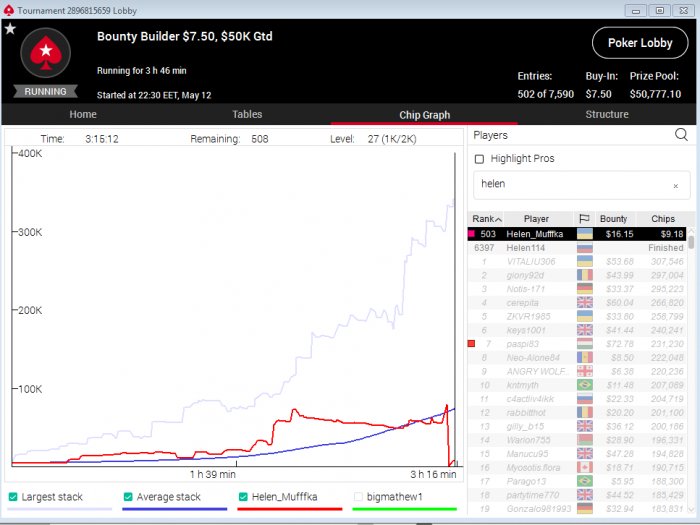Toggle the Highlight Pros checkbox
This screenshot has height=525, width=700.
point(479,159)
